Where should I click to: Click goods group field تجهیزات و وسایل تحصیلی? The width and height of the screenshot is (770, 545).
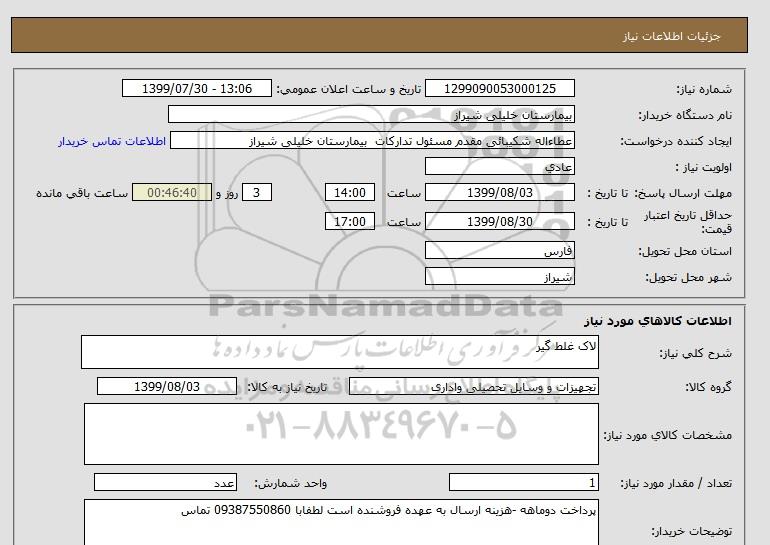point(474,386)
